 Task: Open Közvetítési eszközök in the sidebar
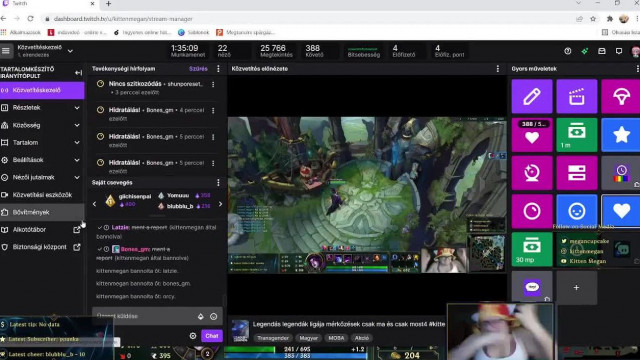tap(42, 195)
